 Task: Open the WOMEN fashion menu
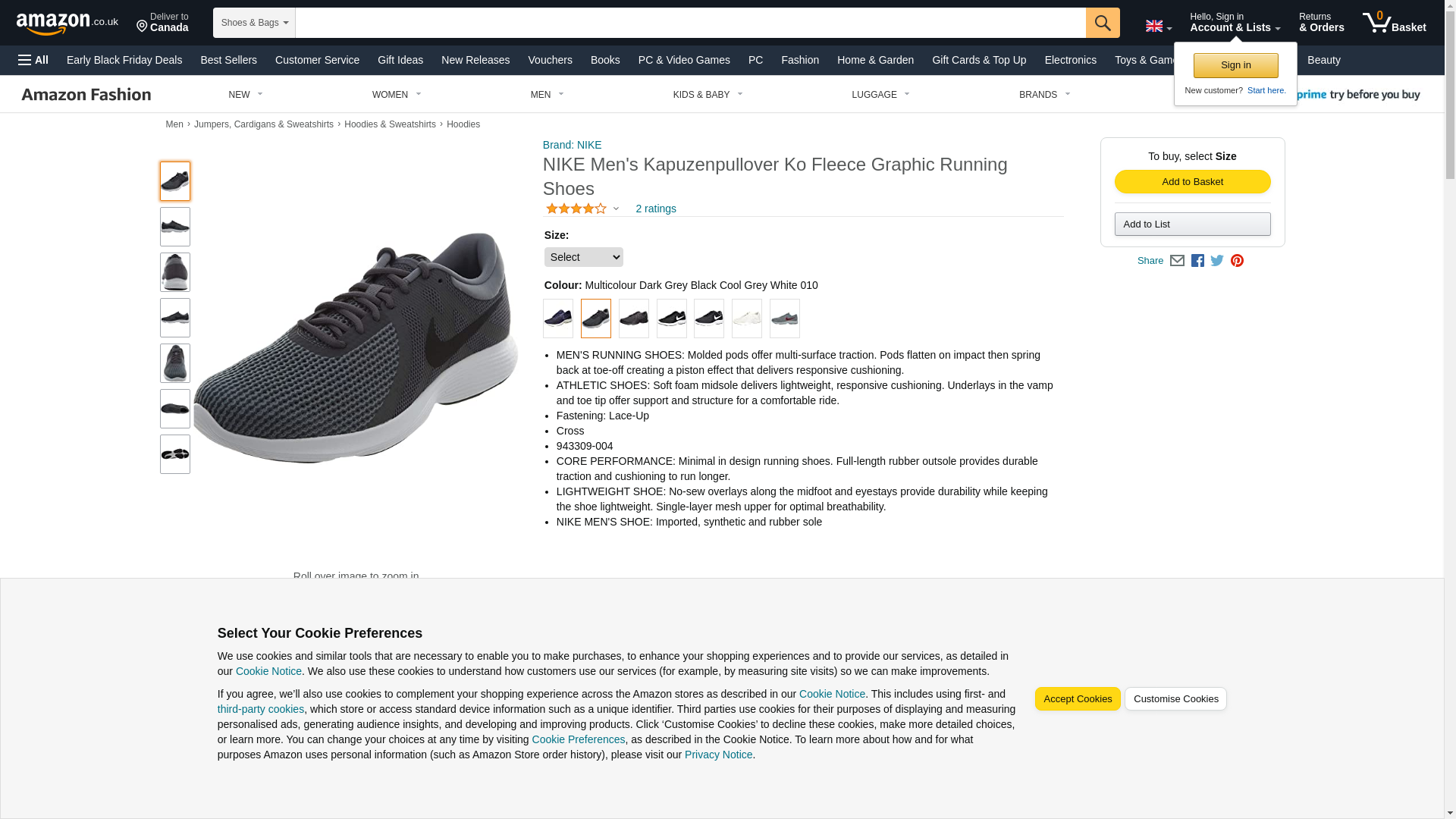[x=396, y=95]
